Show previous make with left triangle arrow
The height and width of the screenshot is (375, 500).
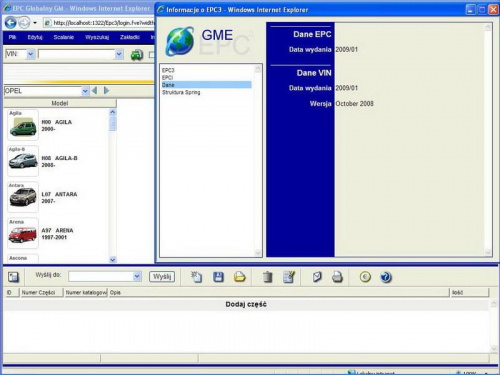[x=95, y=90]
